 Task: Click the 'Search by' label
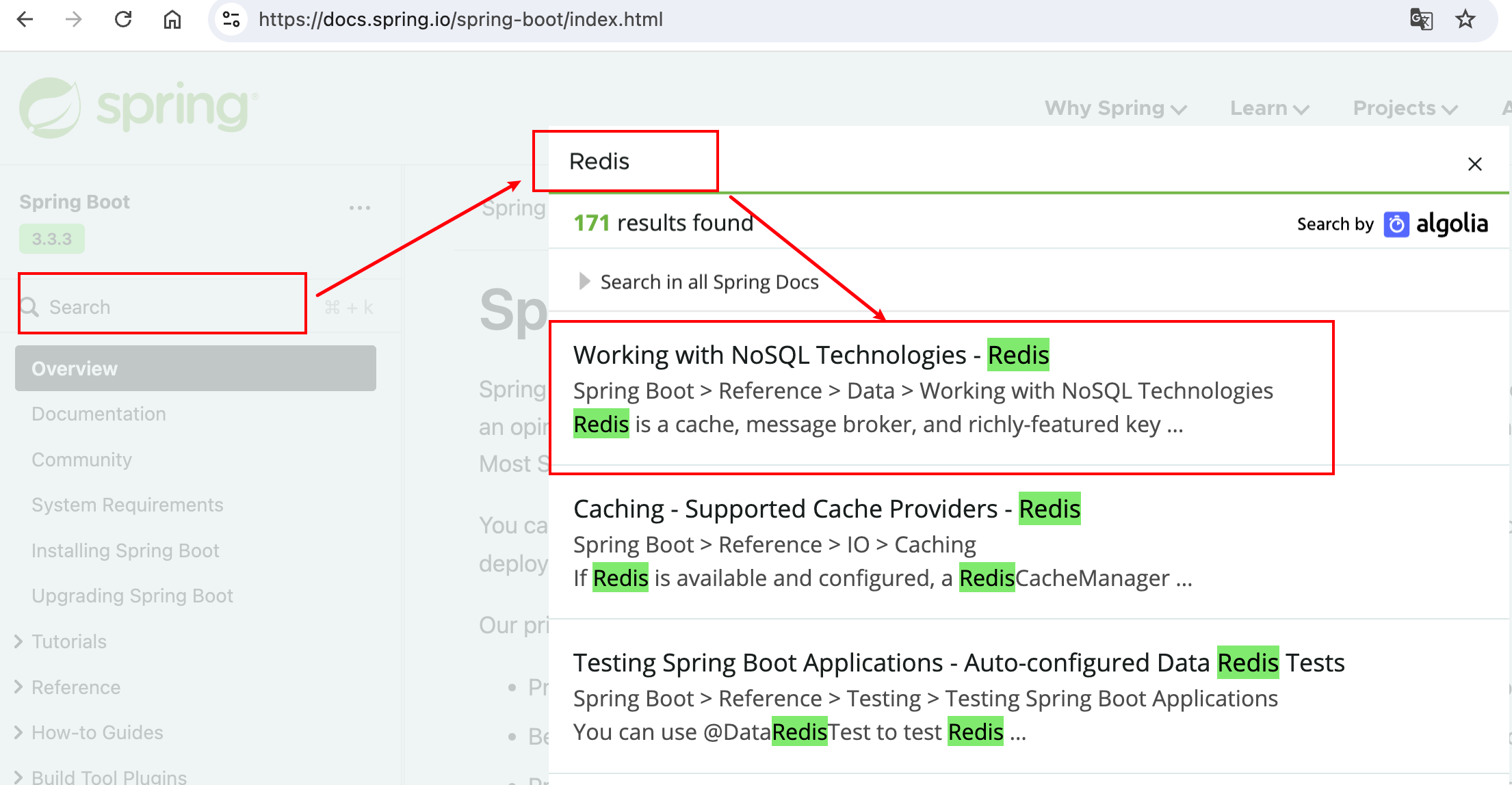click(1335, 224)
